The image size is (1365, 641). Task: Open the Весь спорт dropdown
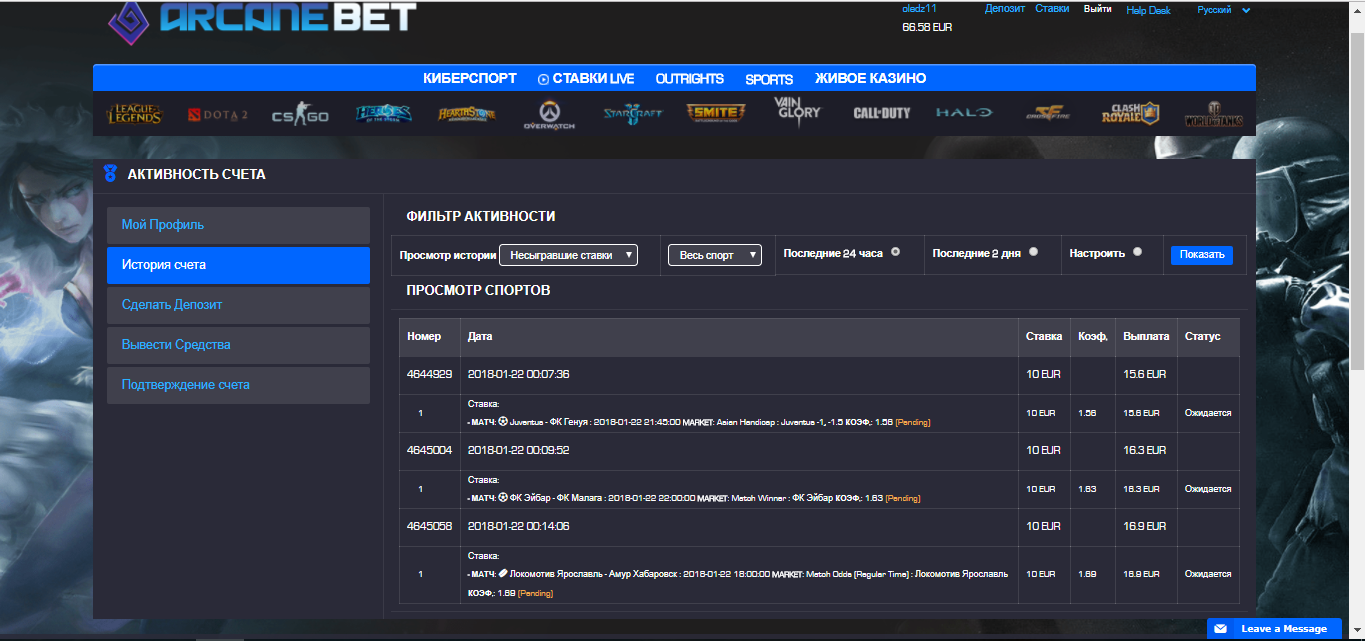coord(715,255)
